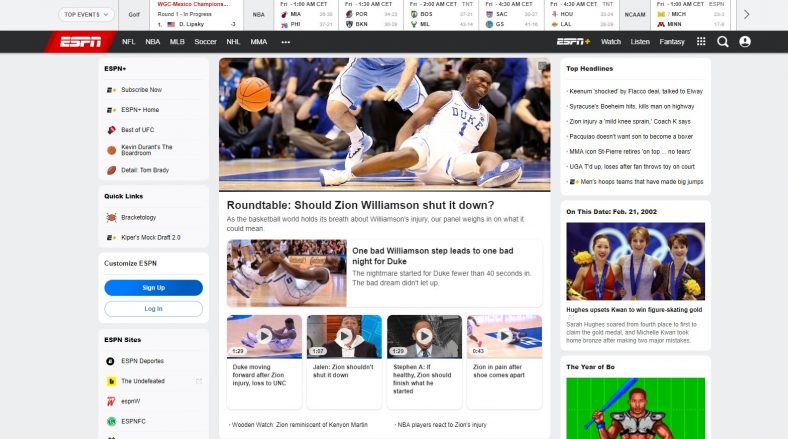This screenshot has height=439, width=788.
Task: Open the Fantasy link in navigation
Action: pyautogui.click(x=672, y=42)
